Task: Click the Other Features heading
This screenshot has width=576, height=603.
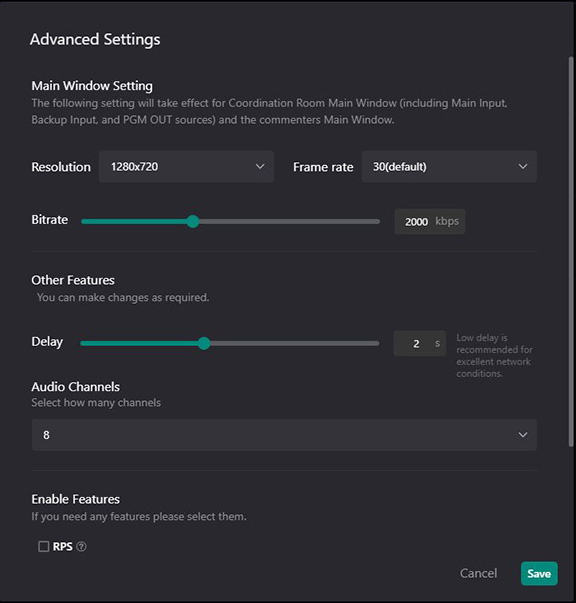Action: click(73, 280)
